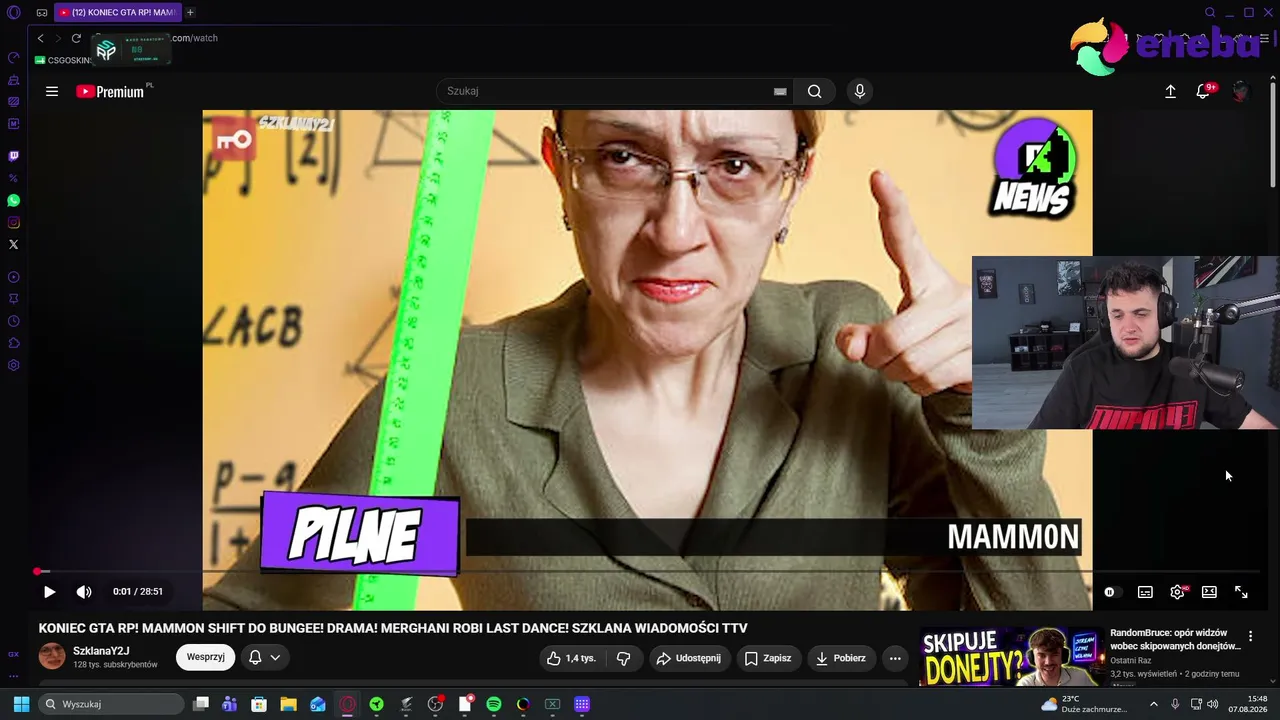
Task: Click the Windows taskbar Wyszukaj search box
Action: 110,704
